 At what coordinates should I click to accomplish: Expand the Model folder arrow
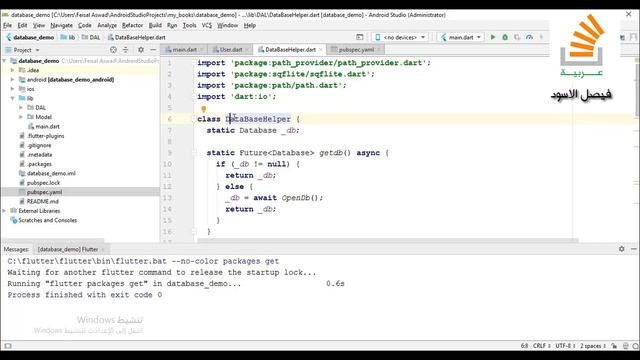[21, 117]
